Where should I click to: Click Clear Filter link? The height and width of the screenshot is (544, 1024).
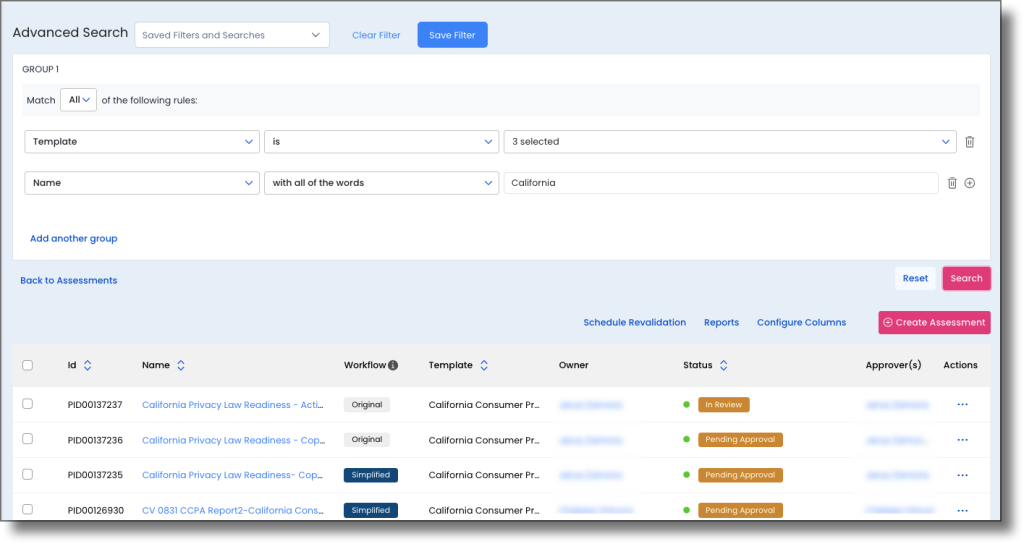pyautogui.click(x=376, y=35)
